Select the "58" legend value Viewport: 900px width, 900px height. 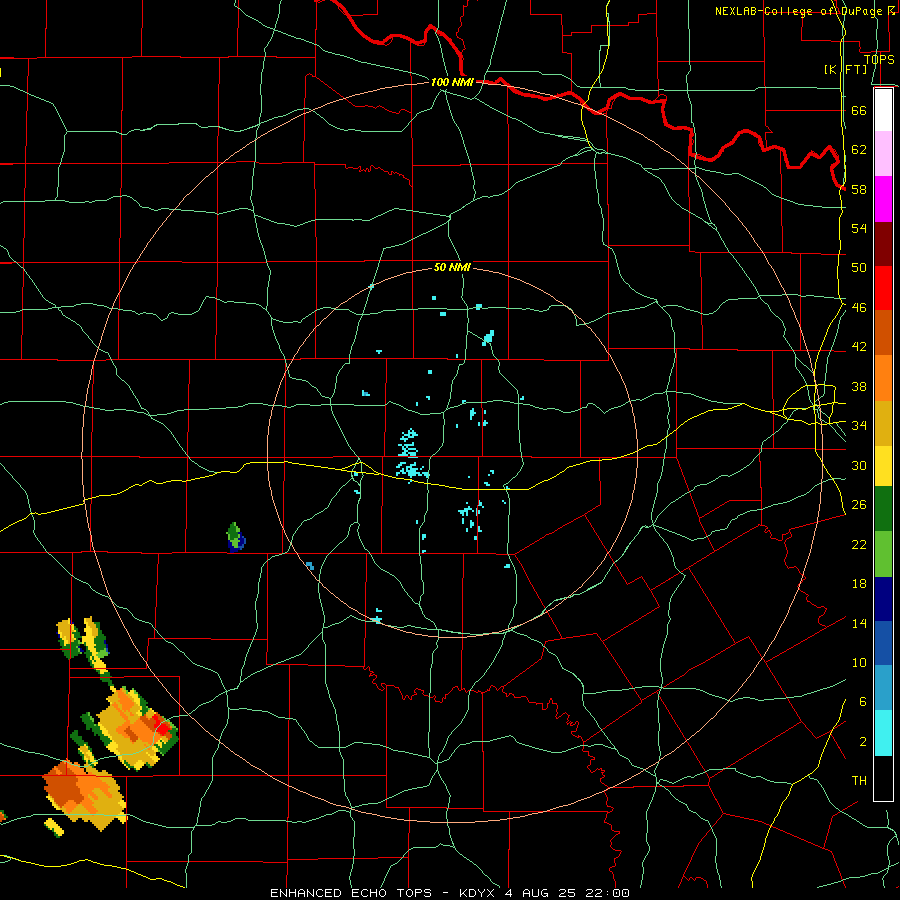(859, 189)
